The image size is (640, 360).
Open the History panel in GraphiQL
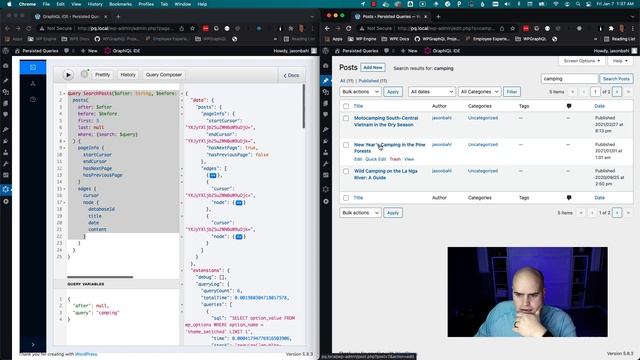(128, 75)
